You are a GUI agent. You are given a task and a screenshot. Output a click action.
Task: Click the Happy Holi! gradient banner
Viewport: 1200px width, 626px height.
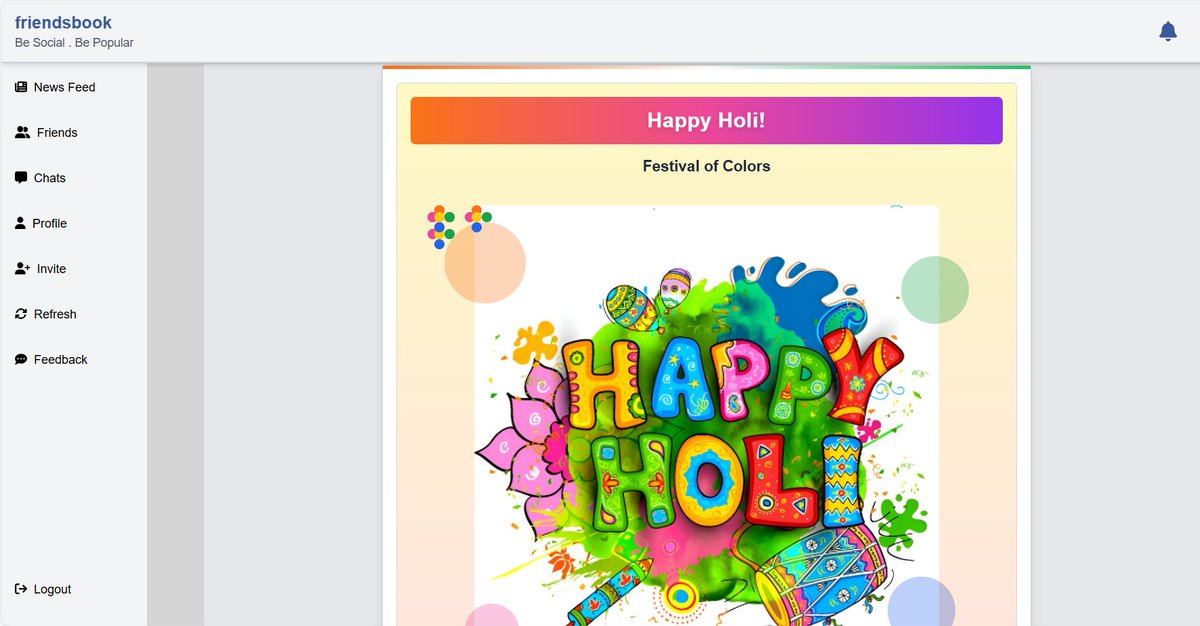coord(706,120)
